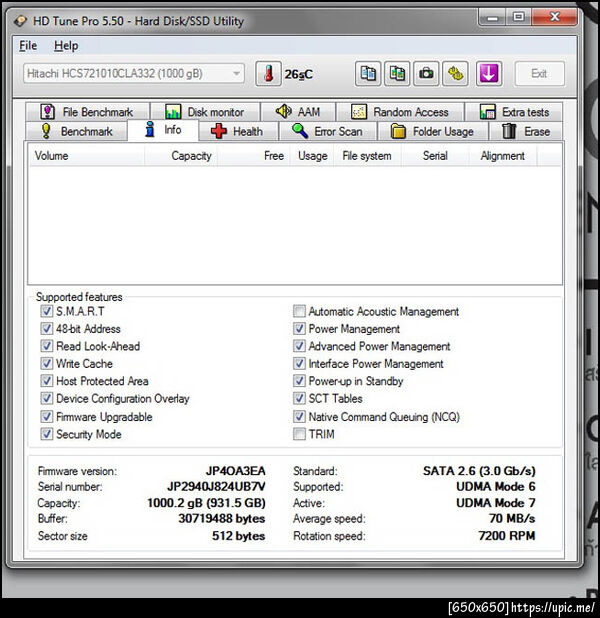
Task: Switch to the Disk monitor tab
Action: tap(205, 112)
